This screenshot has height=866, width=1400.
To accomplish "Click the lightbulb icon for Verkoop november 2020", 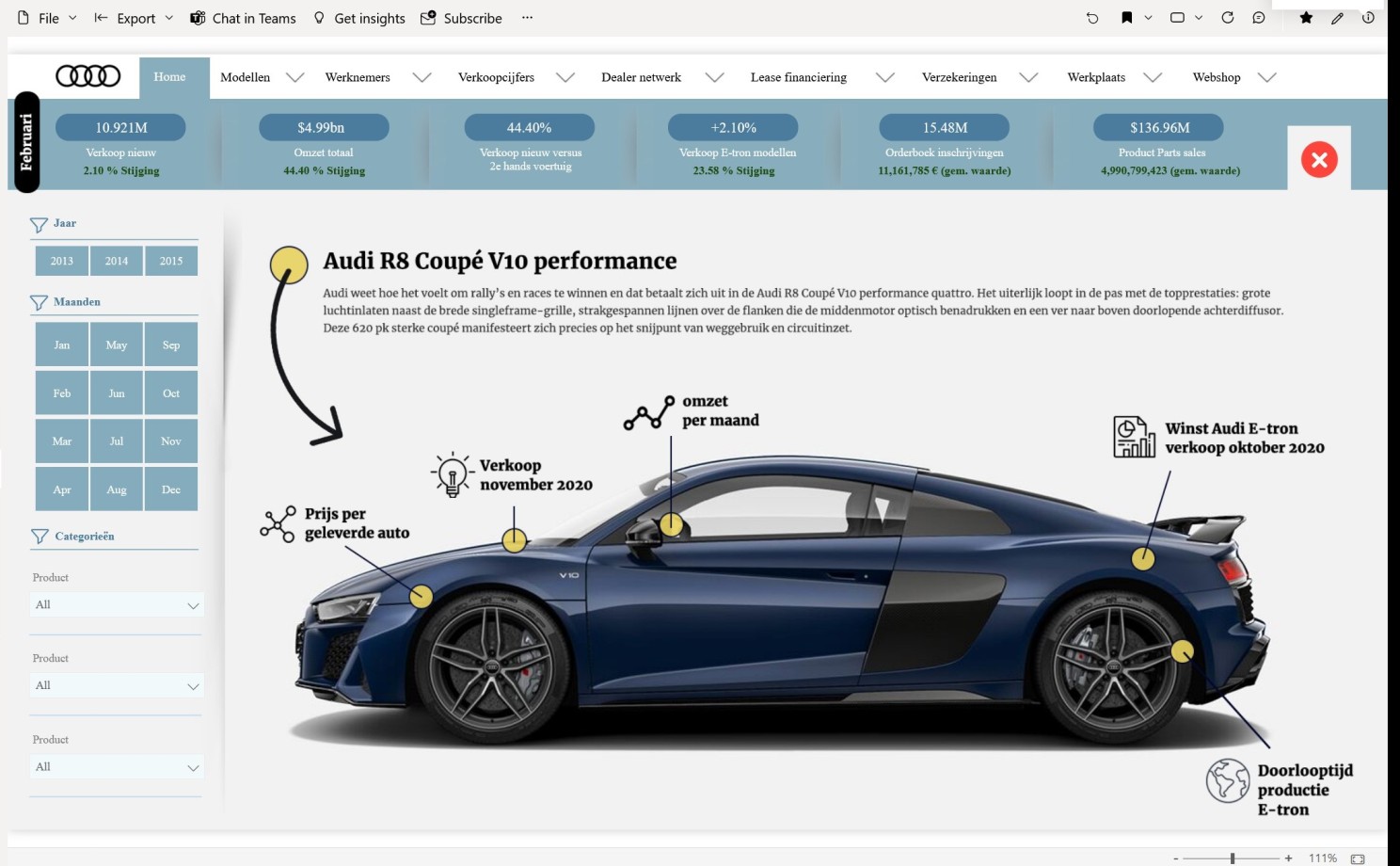I will tap(452, 473).
